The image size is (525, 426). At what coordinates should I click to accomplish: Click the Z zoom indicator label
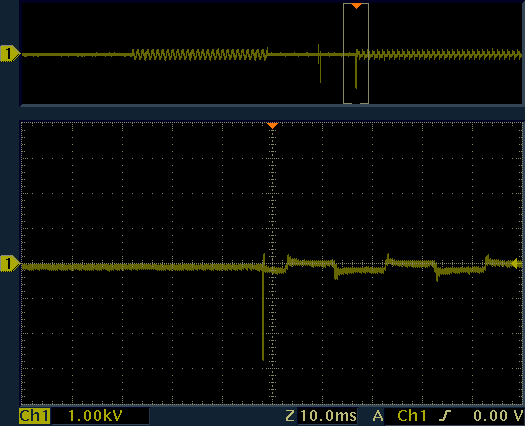pyautogui.click(x=290, y=416)
